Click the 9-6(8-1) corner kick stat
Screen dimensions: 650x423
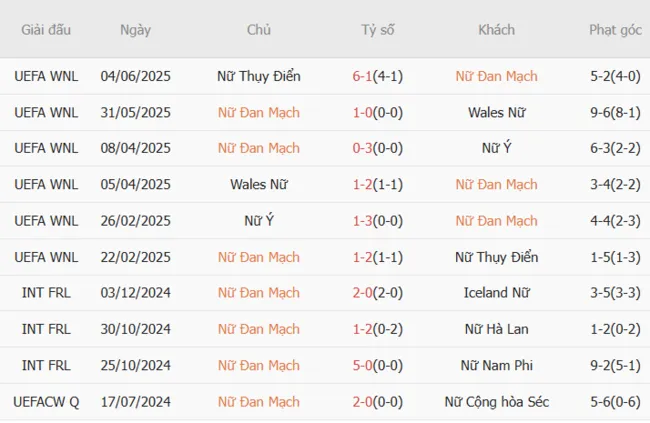coord(615,112)
